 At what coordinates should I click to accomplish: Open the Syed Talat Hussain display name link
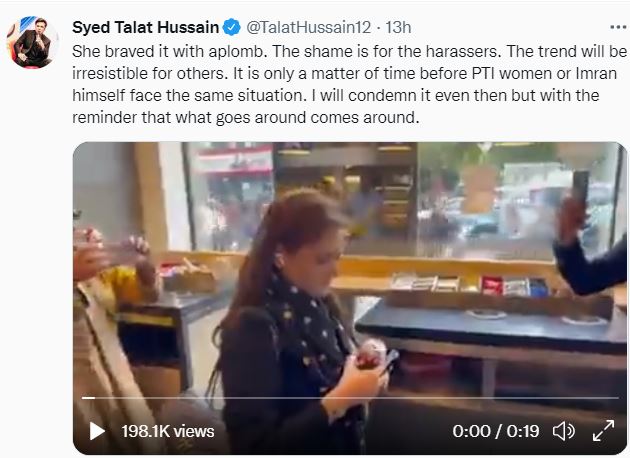145,27
